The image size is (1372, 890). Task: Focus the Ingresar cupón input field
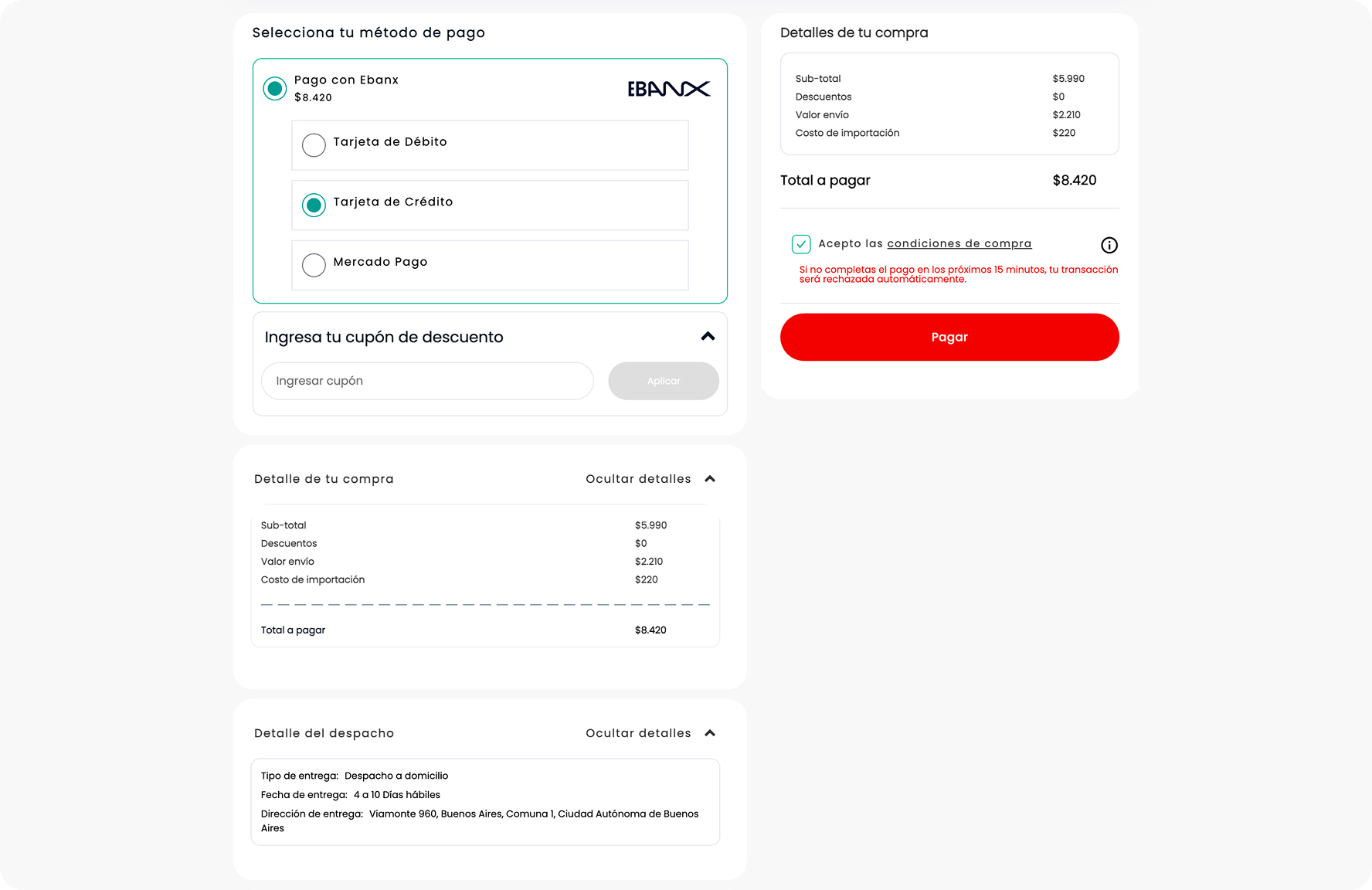coord(427,381)
